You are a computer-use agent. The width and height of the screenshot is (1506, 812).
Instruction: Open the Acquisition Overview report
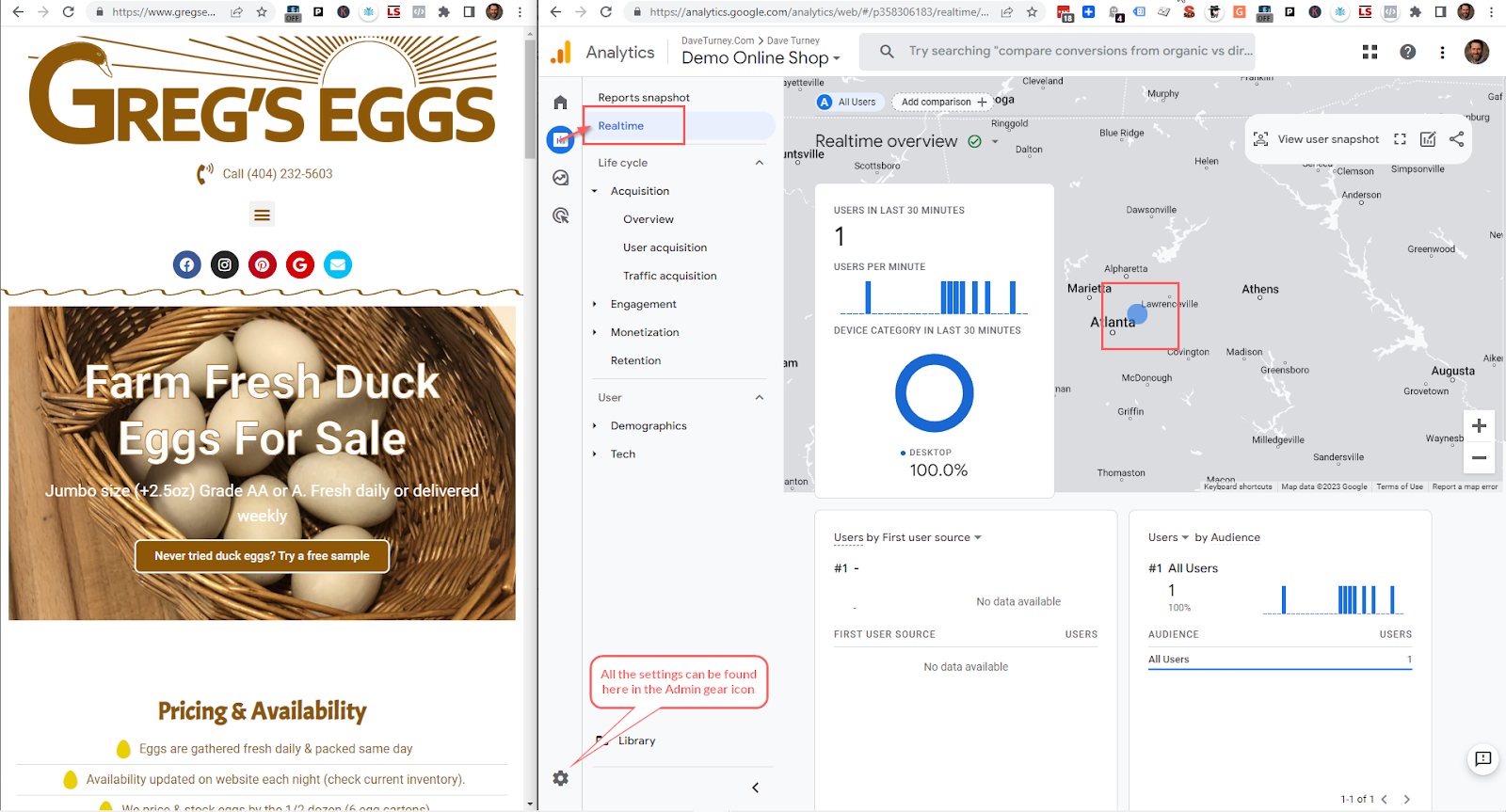(x=648, y=219)
